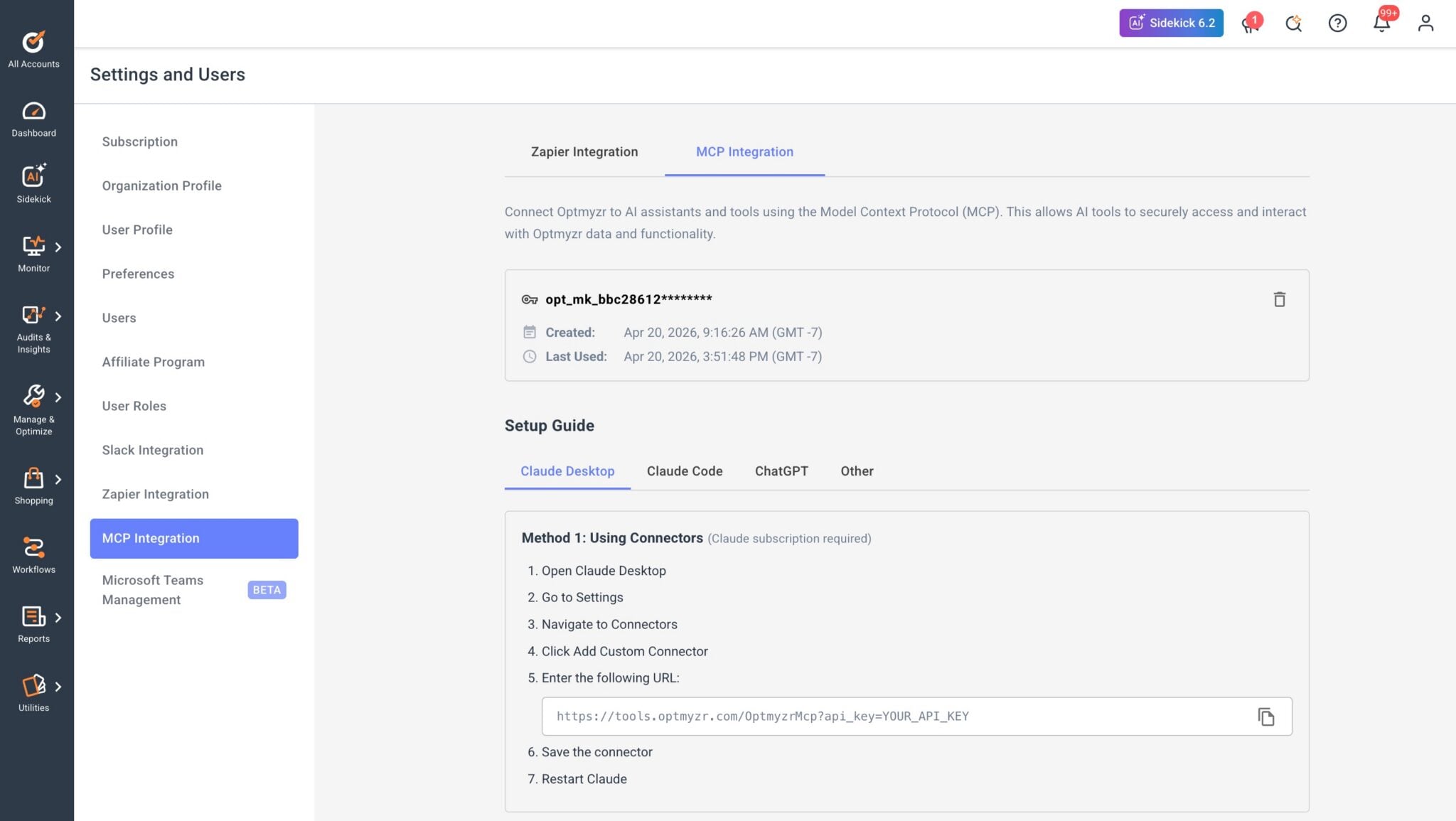Click the Last Used timestamp 3:51:48 PM
The height and width of the screenshot is (821, 1456).
(722, 356)
